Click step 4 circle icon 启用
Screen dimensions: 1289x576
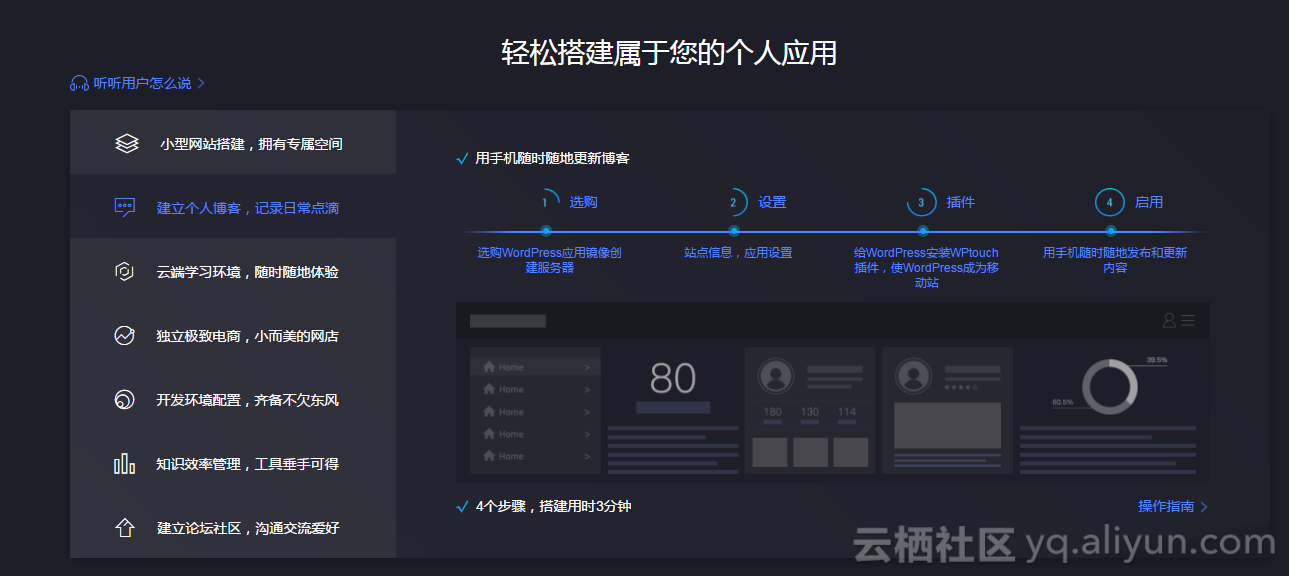pos(1110,202)
